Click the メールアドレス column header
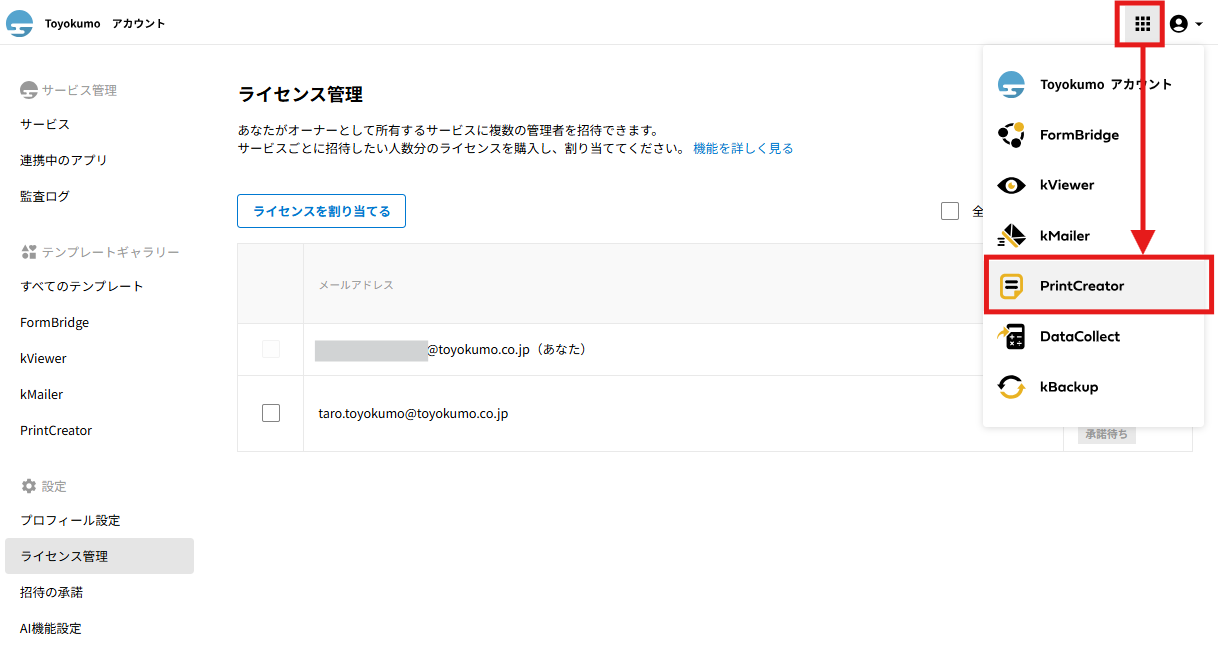This screenshot has height=652, width=1218. pyautogui.click(x=356, y=285)
